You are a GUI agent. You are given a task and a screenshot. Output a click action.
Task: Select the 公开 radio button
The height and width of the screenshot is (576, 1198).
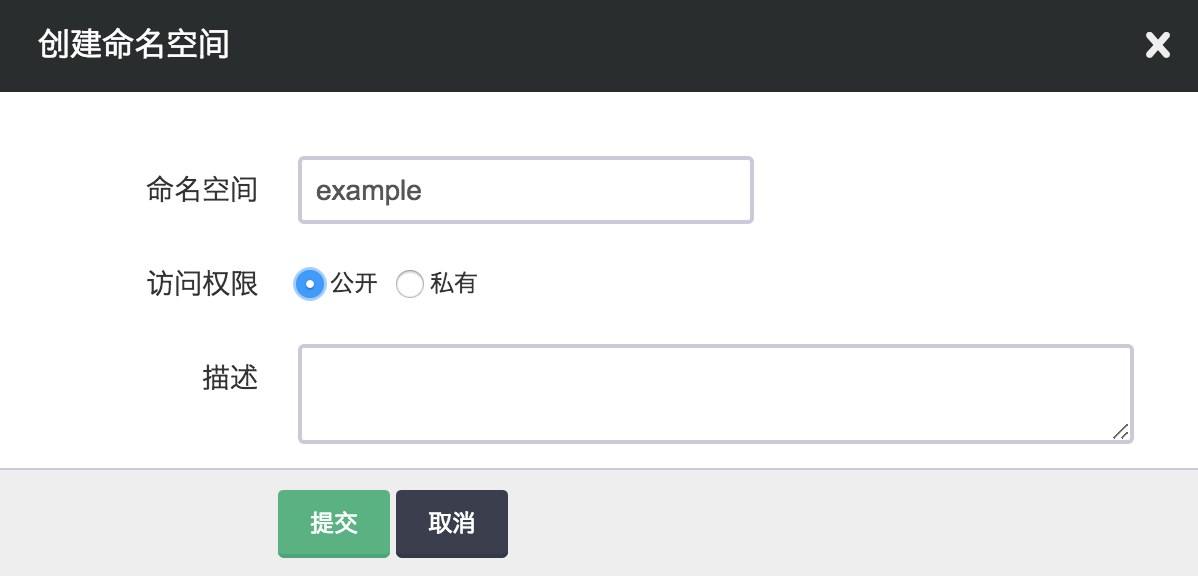tap(310, 284)
